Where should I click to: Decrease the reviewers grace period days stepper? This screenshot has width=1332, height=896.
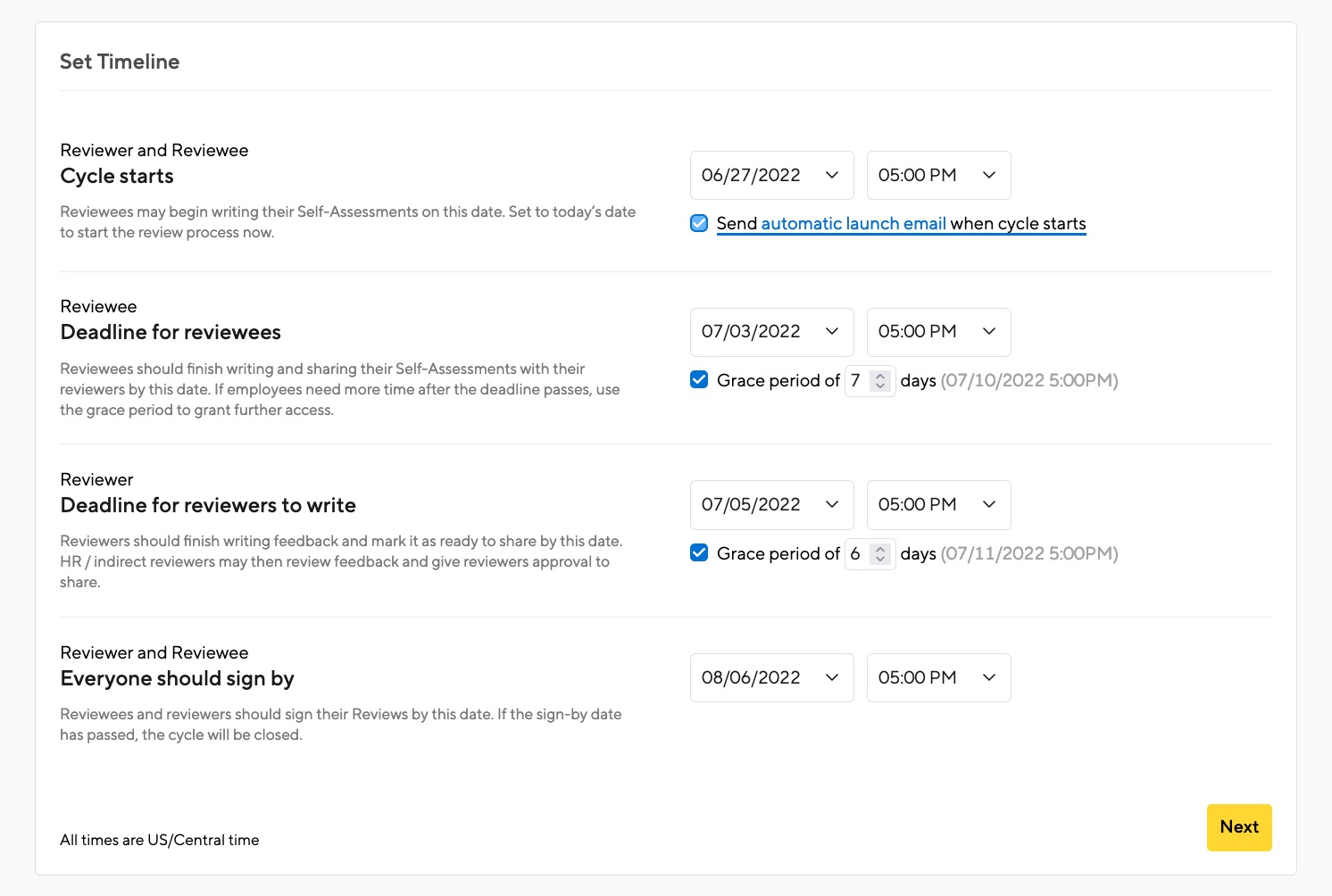tap(880, 560)
